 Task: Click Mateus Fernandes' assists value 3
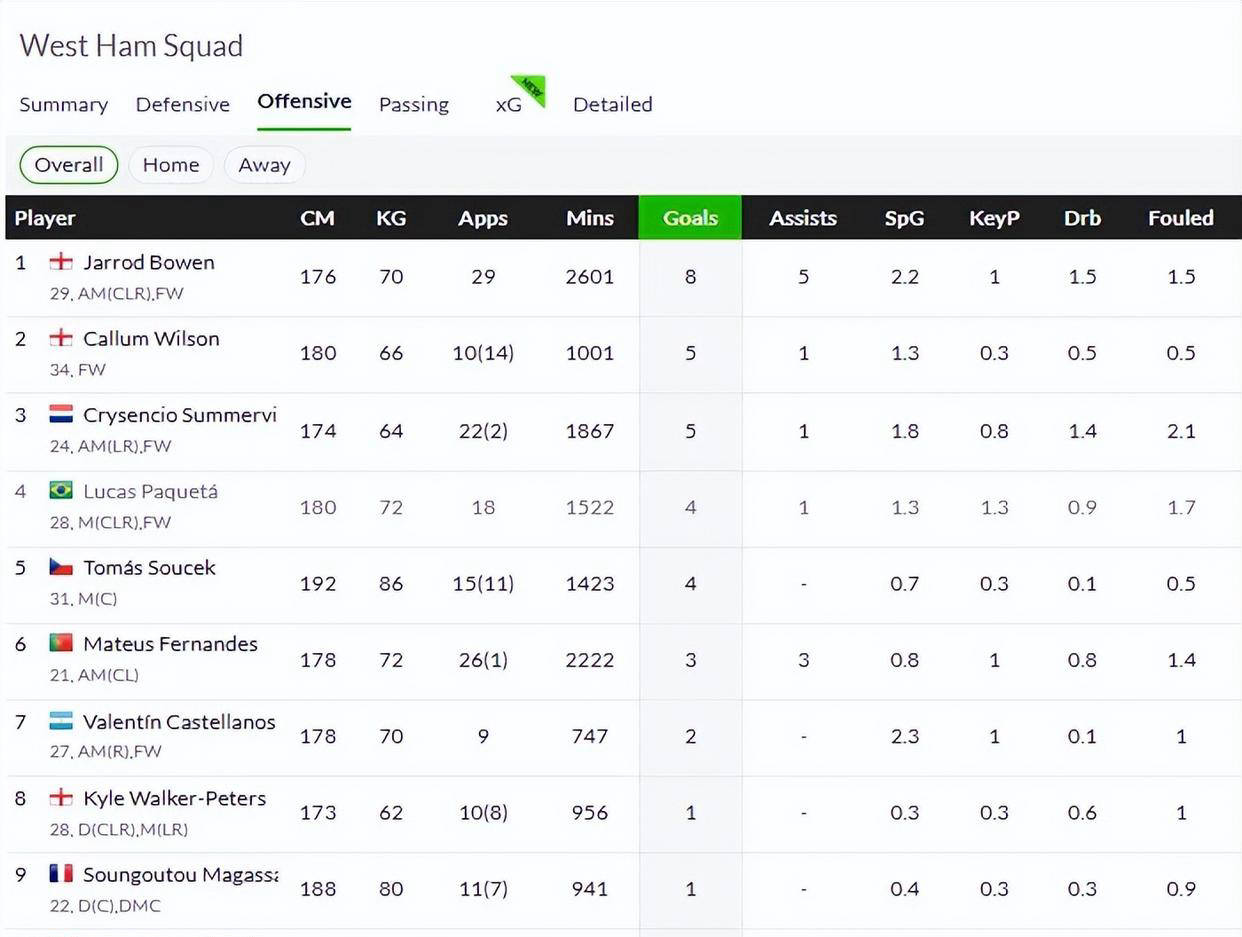(x=803, y=660)
